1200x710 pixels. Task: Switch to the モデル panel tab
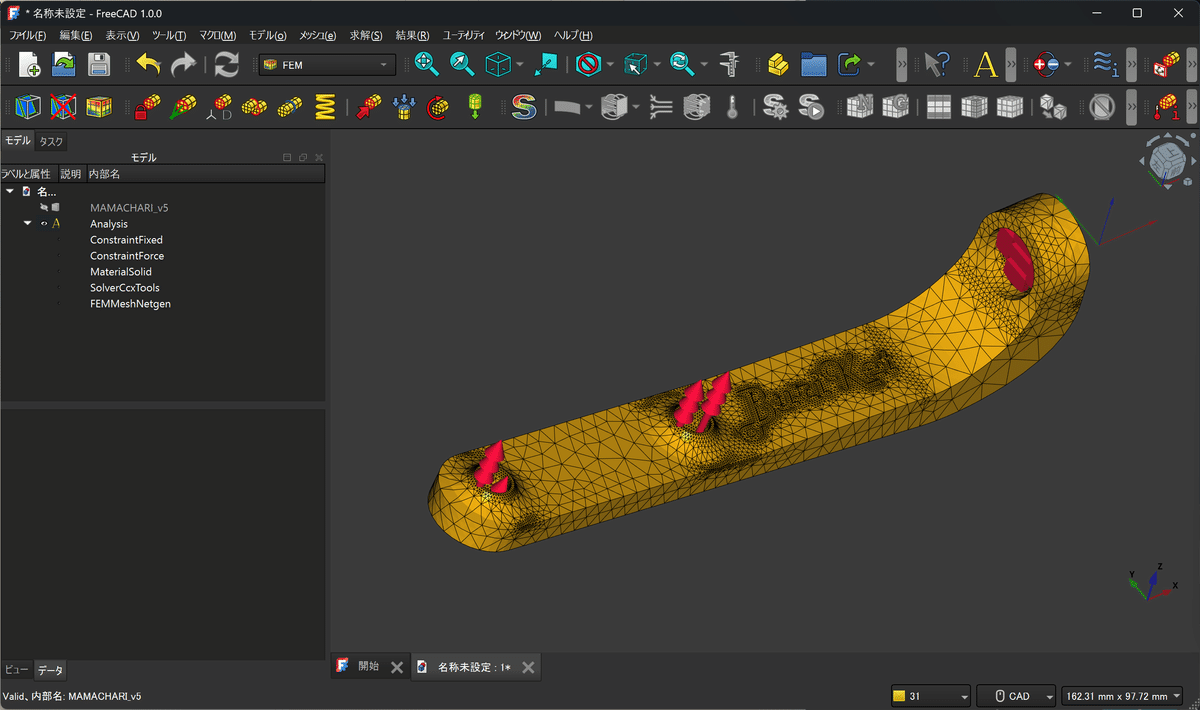(x=17, y=140)
